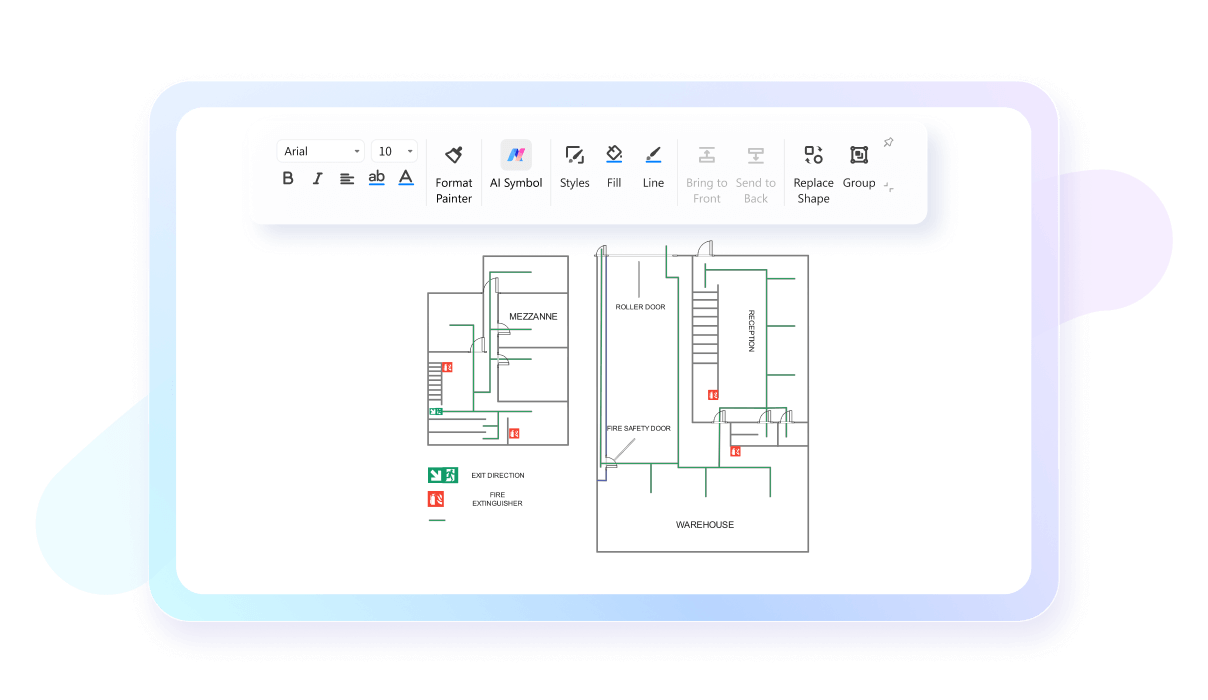Select the green exit direction legend symbol
Screen dimensions: 1208x700
[x=443, y=475]
